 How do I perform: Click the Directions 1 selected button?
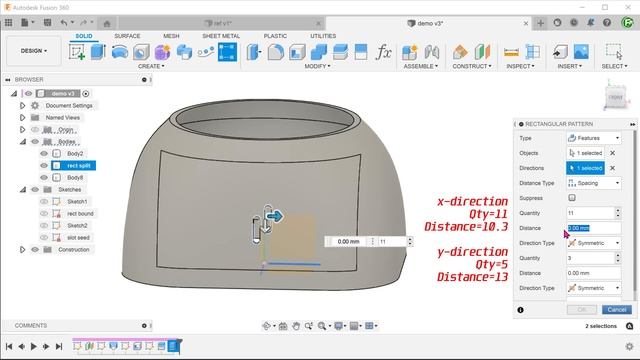point(585,168)
